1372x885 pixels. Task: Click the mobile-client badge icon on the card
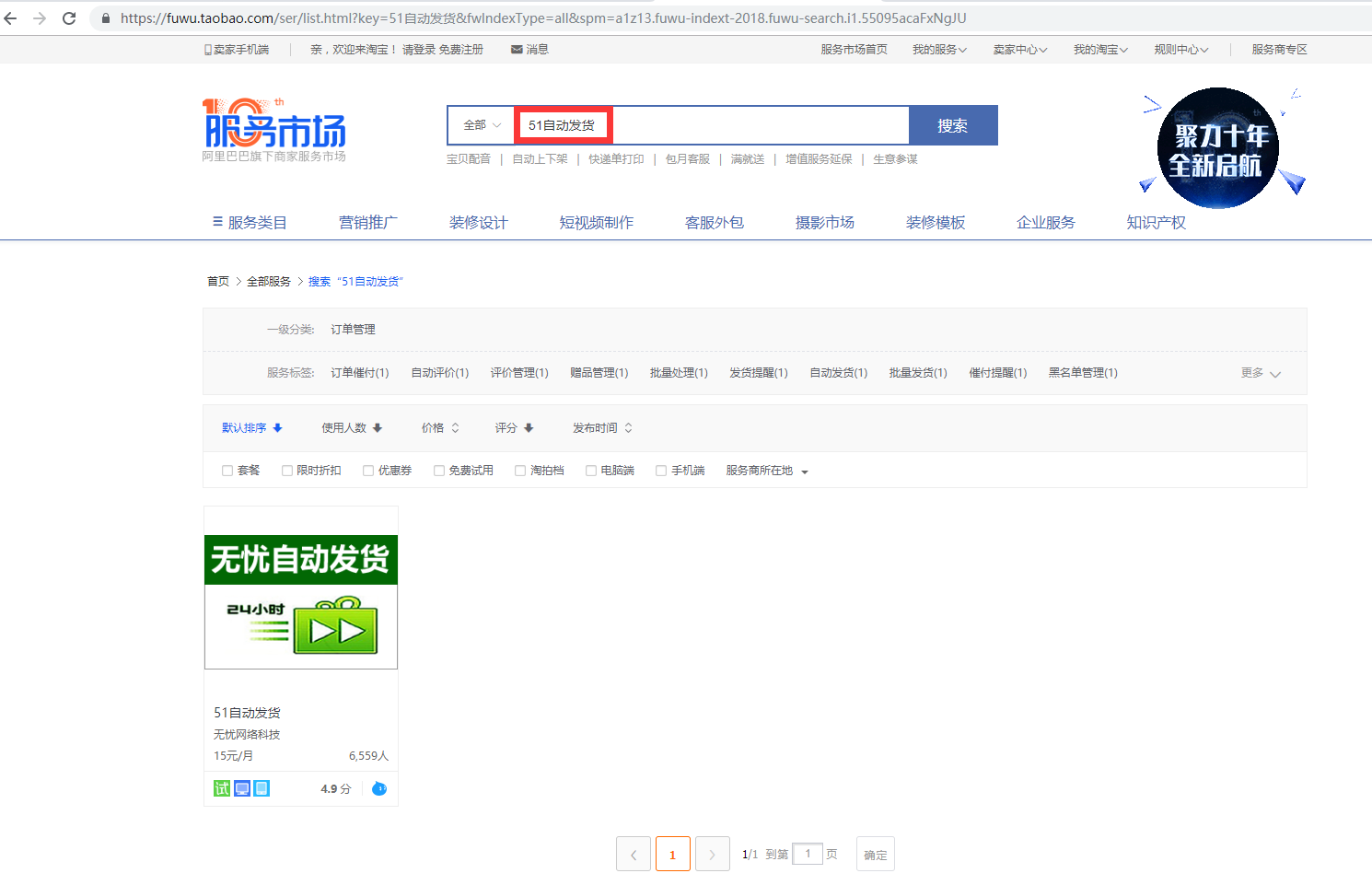point(262,788)
